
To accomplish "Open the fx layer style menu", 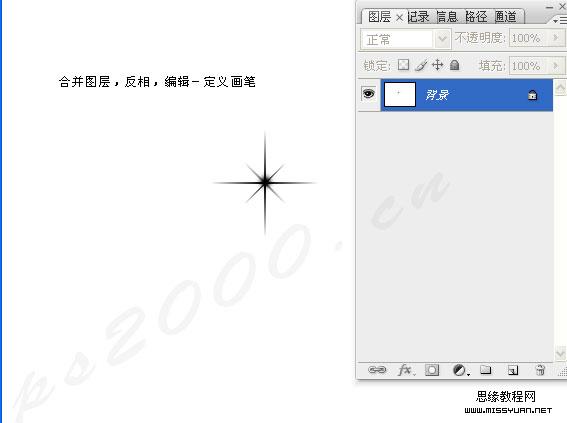I will (x=406, y=370).
